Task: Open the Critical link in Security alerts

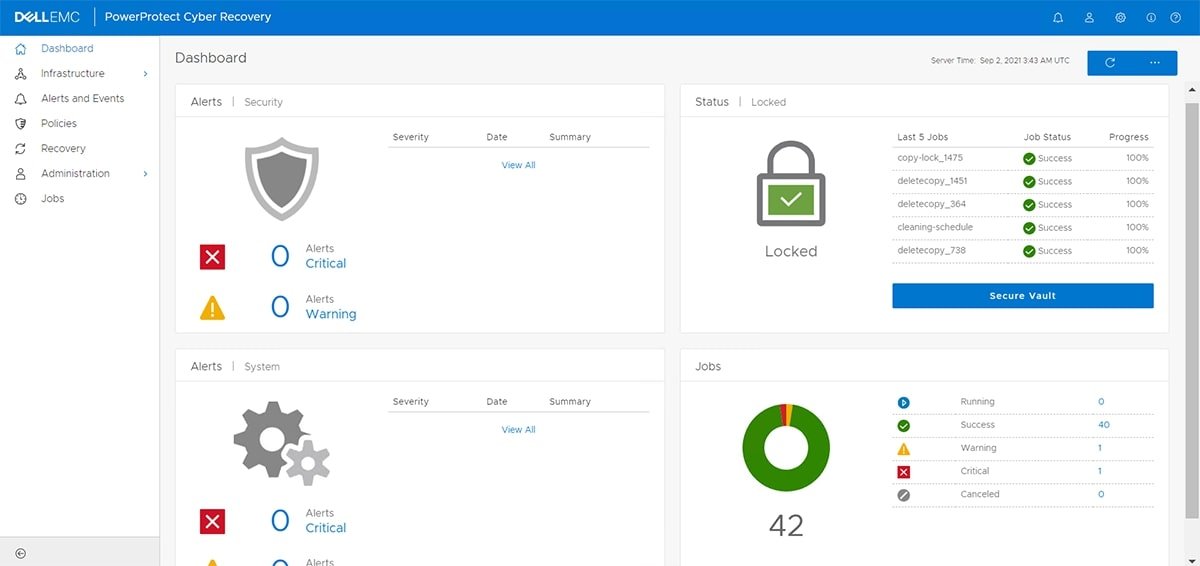Action: coord(326,263)
